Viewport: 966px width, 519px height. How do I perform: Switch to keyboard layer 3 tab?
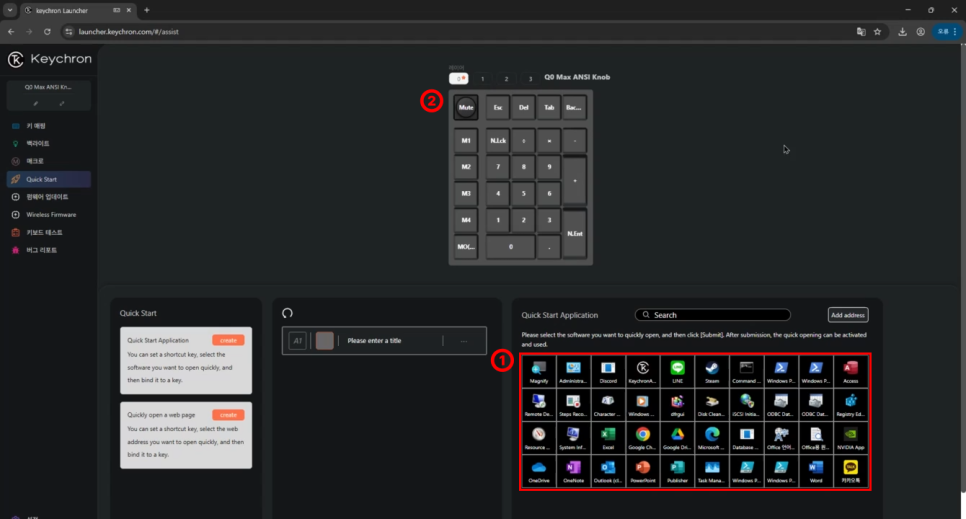pyautogui.click(x=530, y=78)
